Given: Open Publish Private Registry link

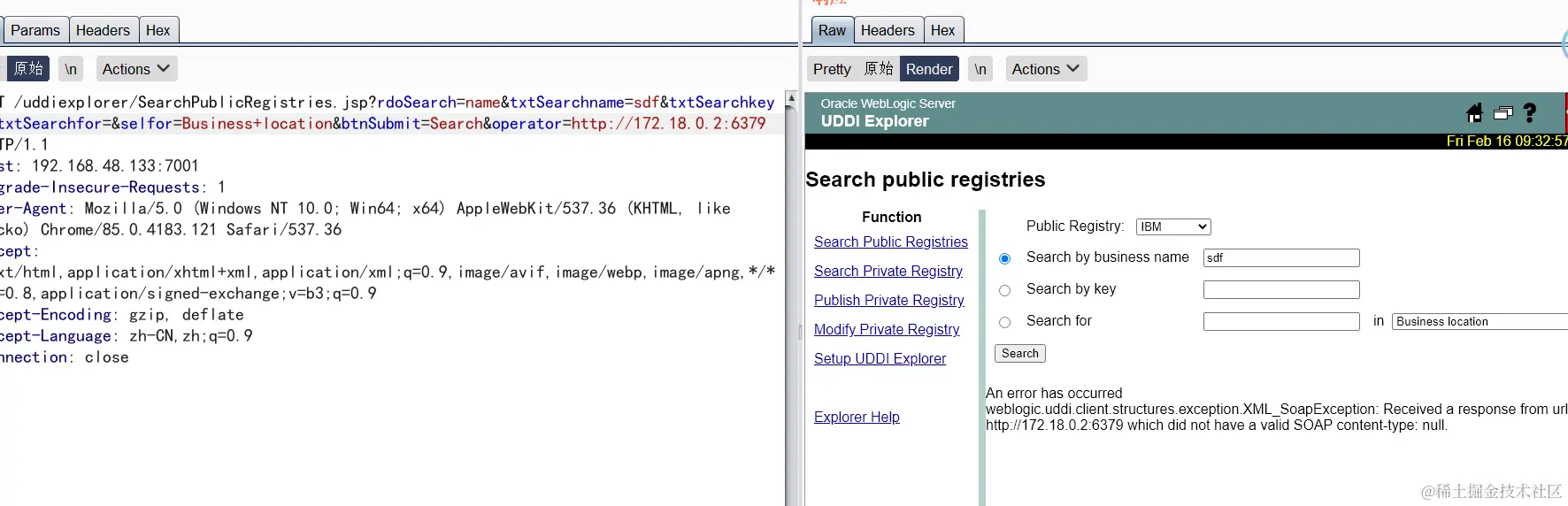Looking at the screenshot, I should pyautogui.click(x=889, y=300).
